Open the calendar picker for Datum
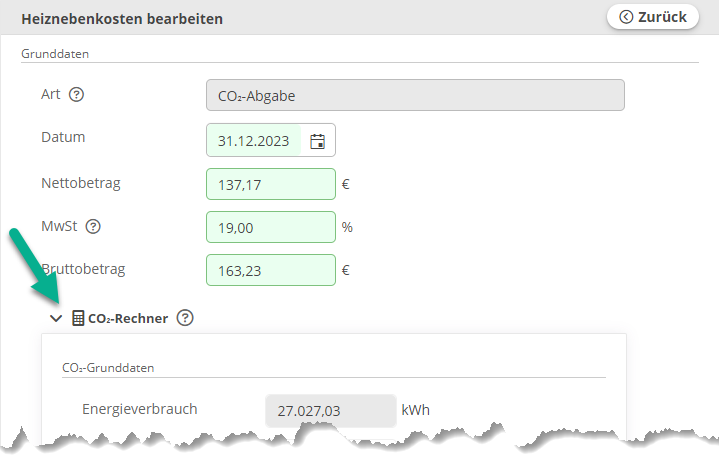719x455 pixels. pyautogui.click(x=317, y=141)
